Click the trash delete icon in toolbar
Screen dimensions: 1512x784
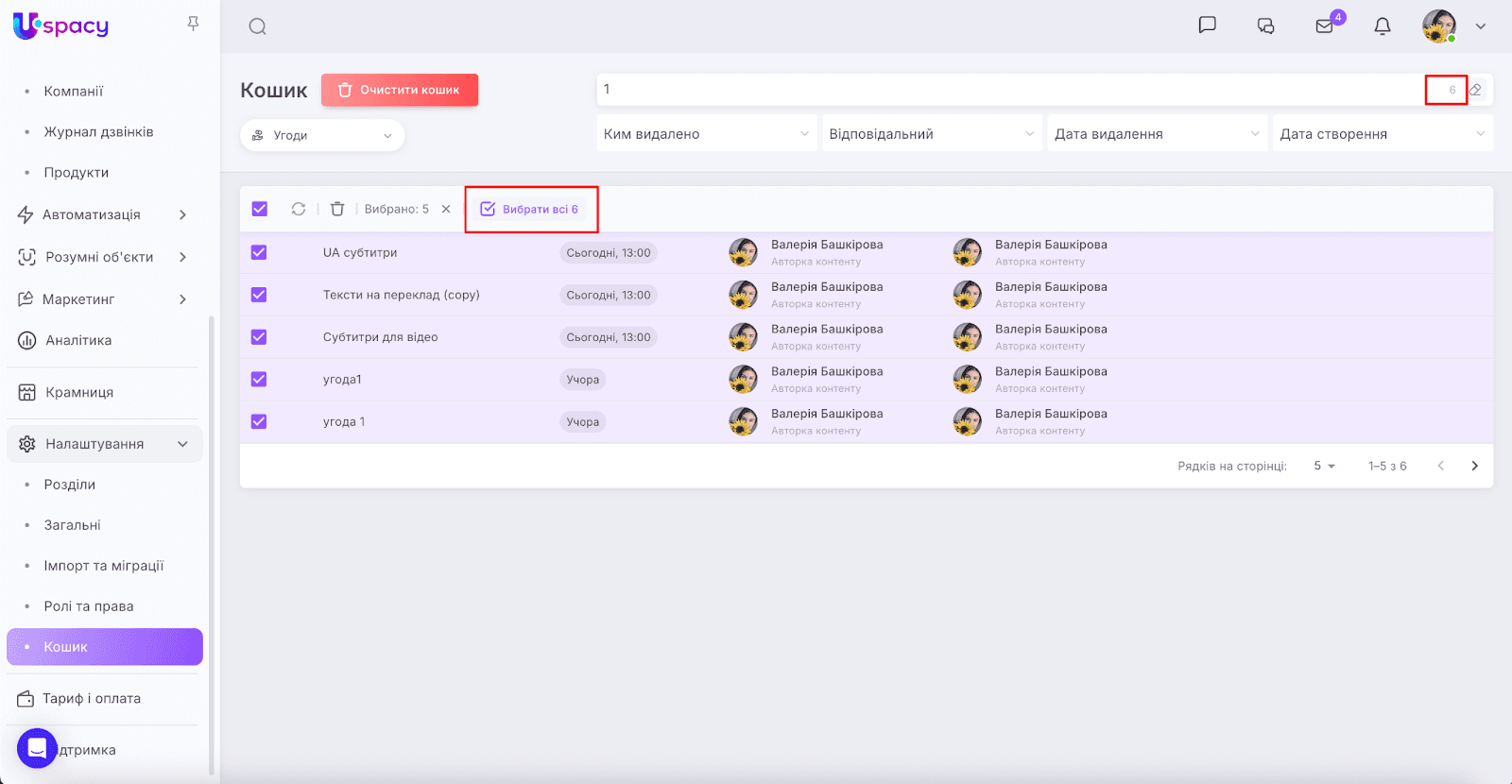[x=337, y=209]
